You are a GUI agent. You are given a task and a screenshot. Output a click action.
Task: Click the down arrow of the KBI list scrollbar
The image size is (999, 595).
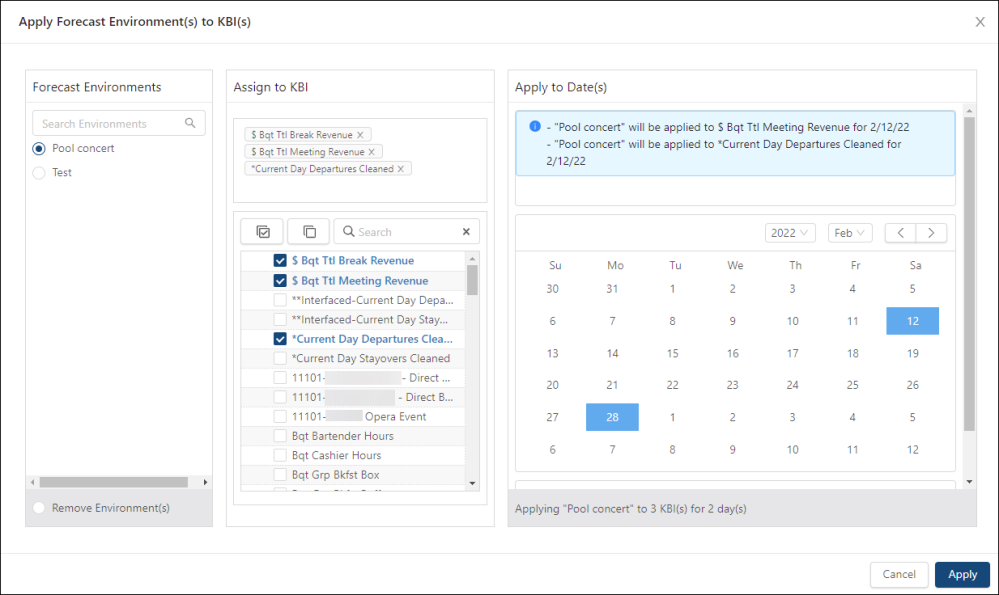coord(472,484)
